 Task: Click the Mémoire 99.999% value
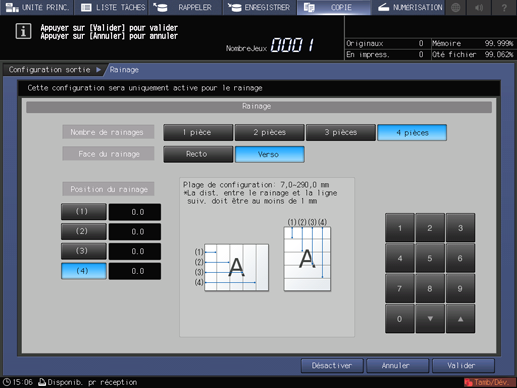(x=499, y=43)
